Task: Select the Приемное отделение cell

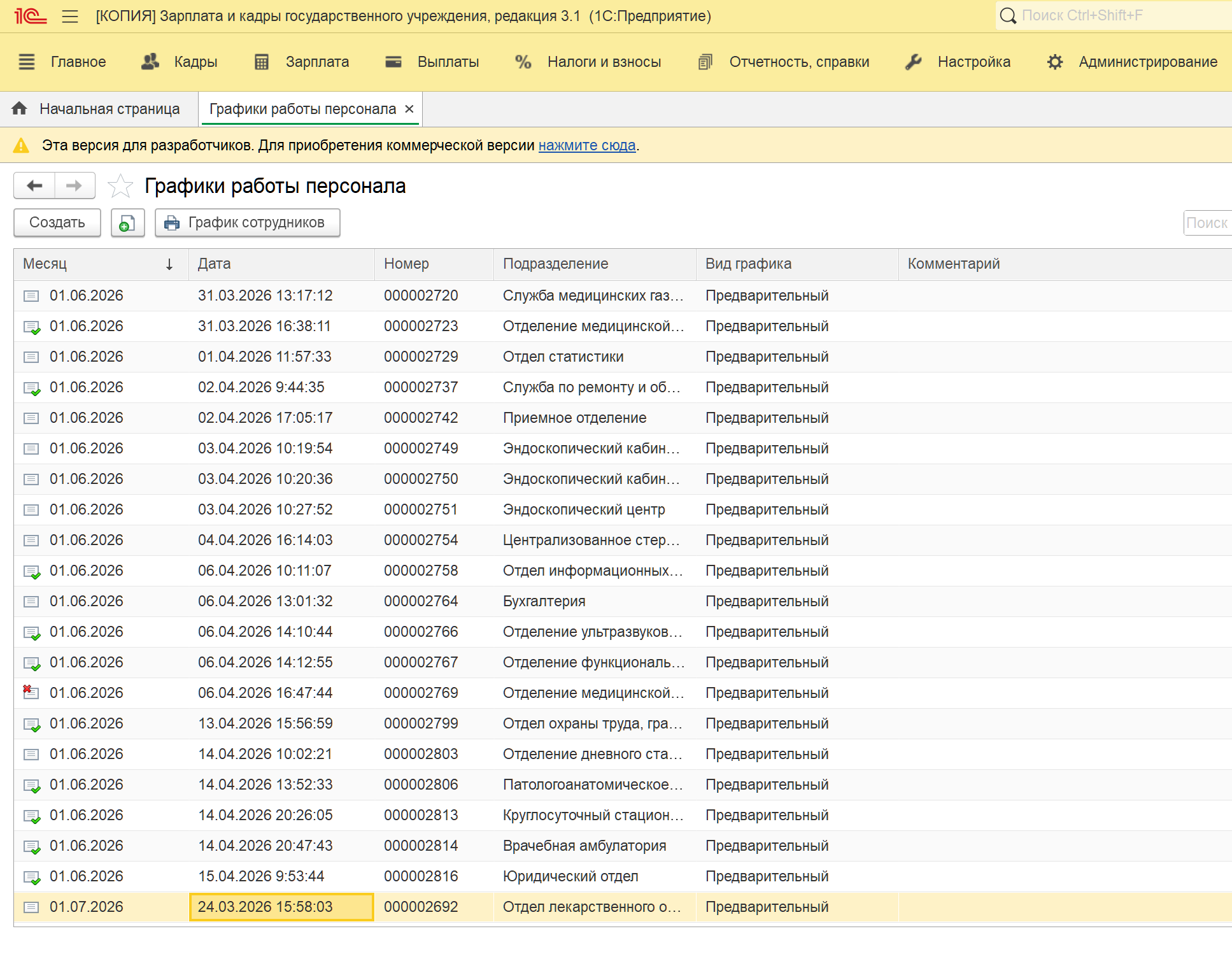Action: click(x=595, y=418)
